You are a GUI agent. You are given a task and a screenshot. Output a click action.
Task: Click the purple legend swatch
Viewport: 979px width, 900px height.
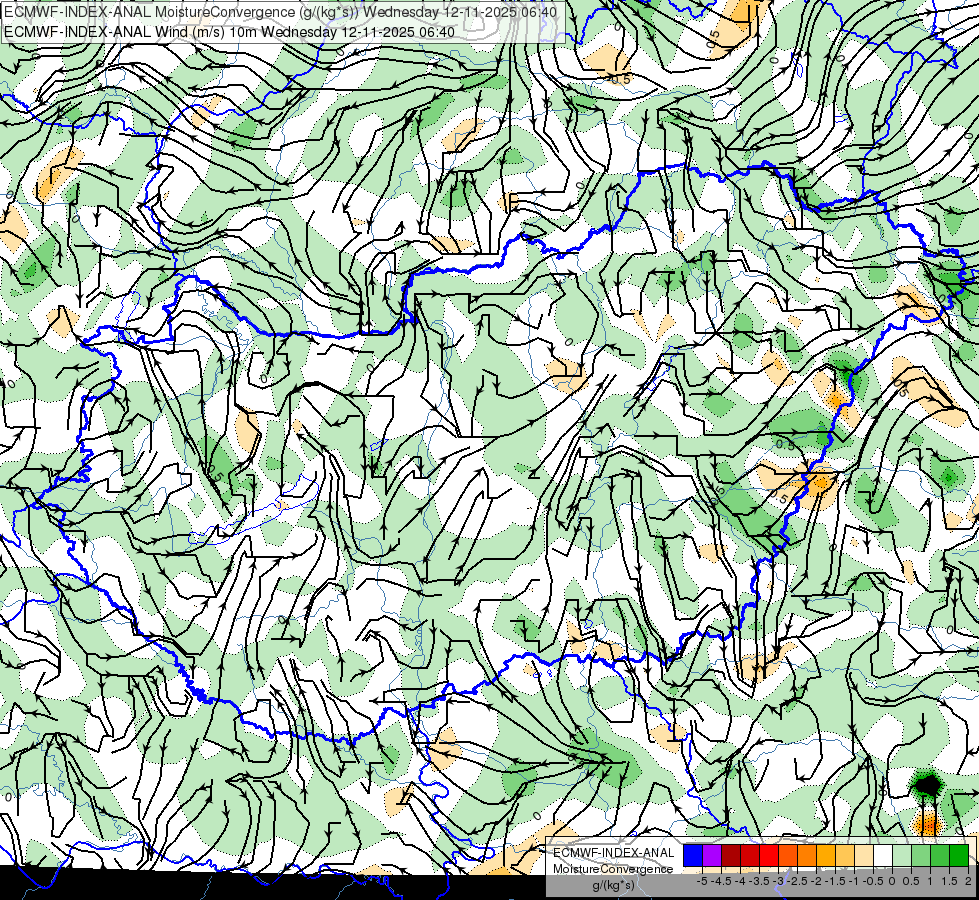[712, 855]
